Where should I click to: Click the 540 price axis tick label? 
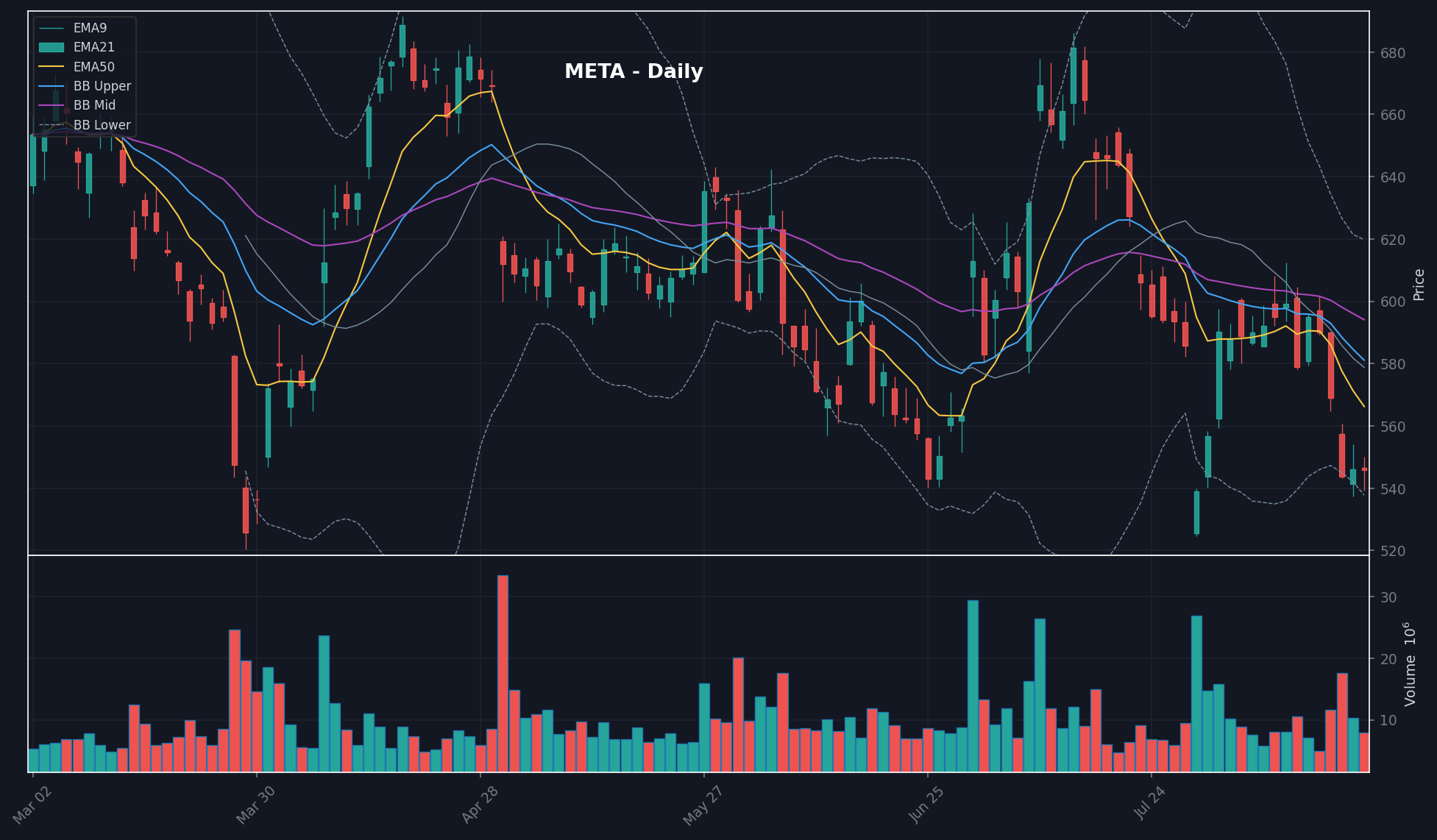tap(1392, 489)
